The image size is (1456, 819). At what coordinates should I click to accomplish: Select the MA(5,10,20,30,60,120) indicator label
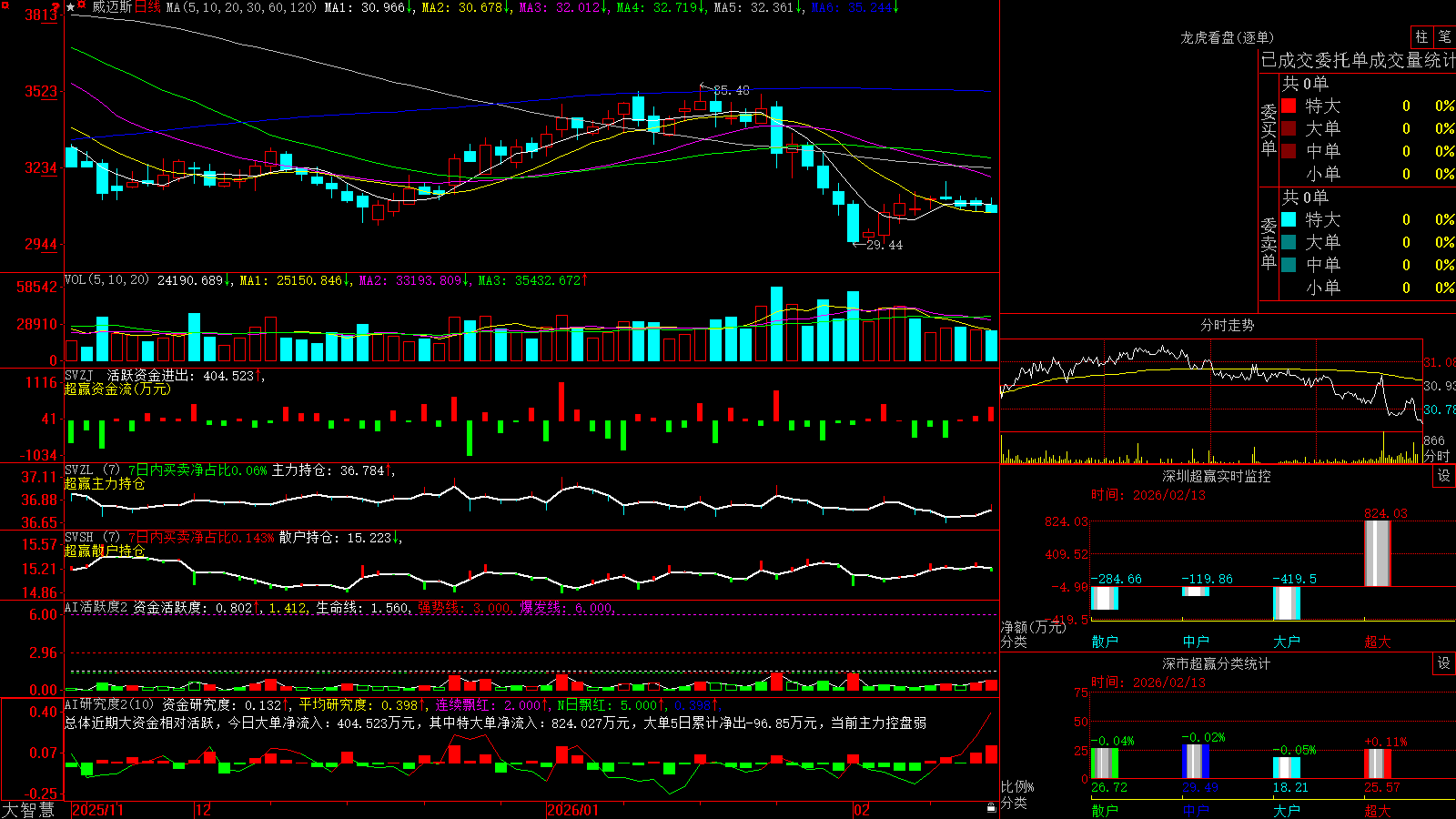coord(241,7)
